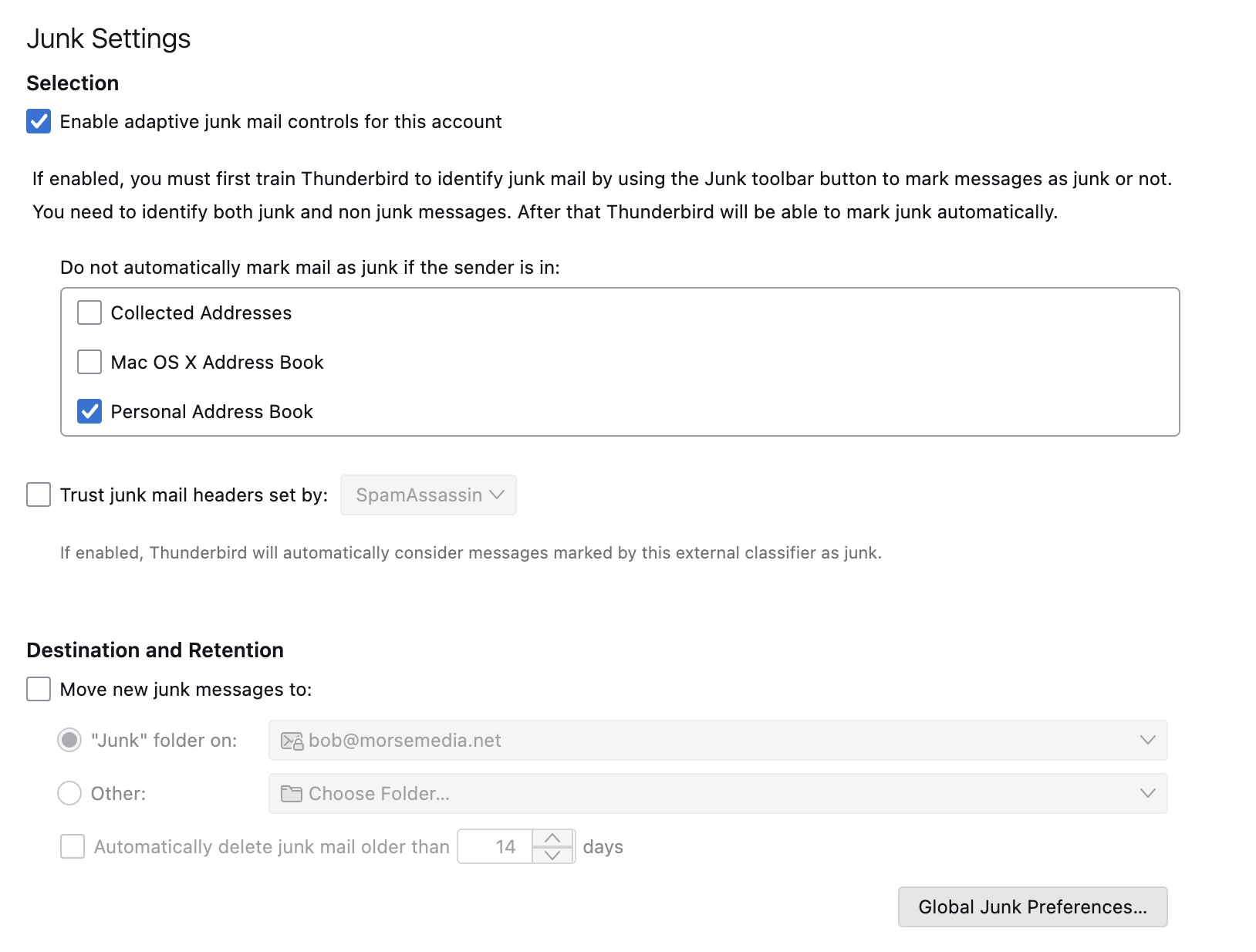This screenshot has width=1256, height=952.
Task: Open the SpamAssassin dropdown
Action: click(x=428, y=495)
